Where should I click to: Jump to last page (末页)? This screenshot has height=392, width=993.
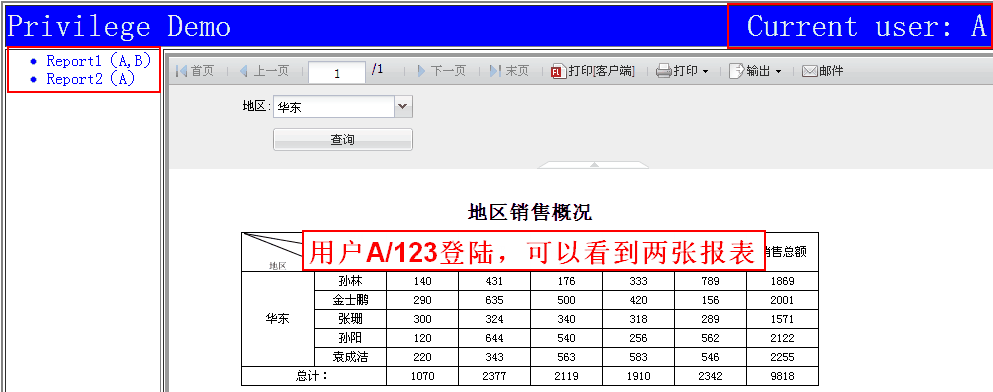click(509, 72)
